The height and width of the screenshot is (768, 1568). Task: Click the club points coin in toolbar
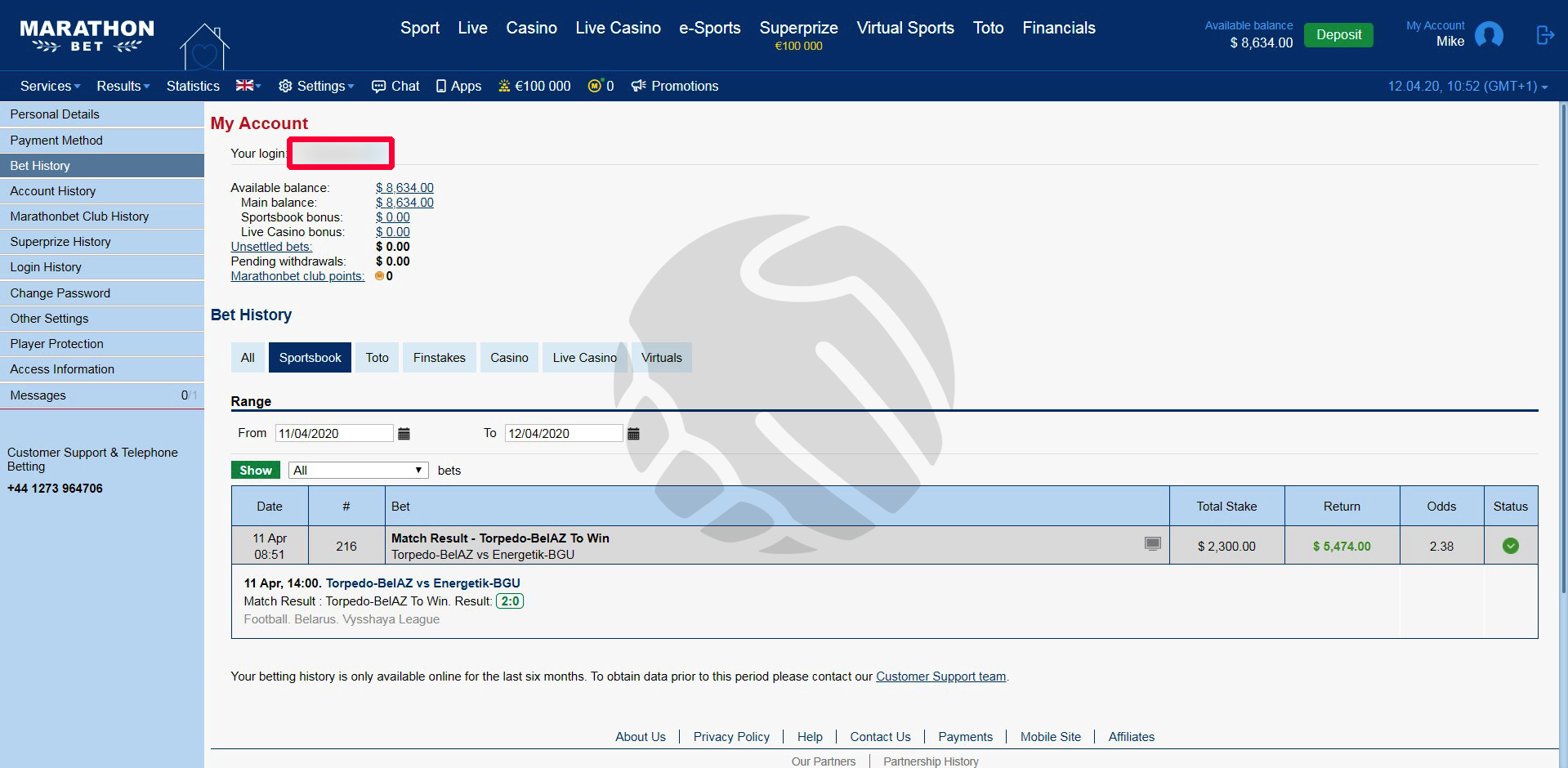point(601,86)
